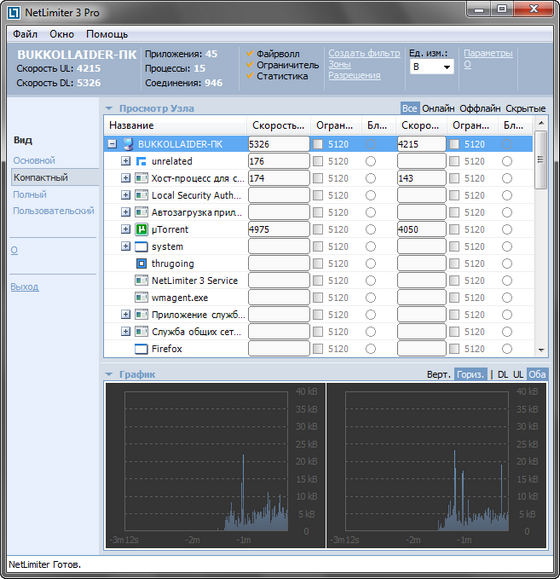Click the Выход link in sidebar
560x579 pixels.
(24, 287)
